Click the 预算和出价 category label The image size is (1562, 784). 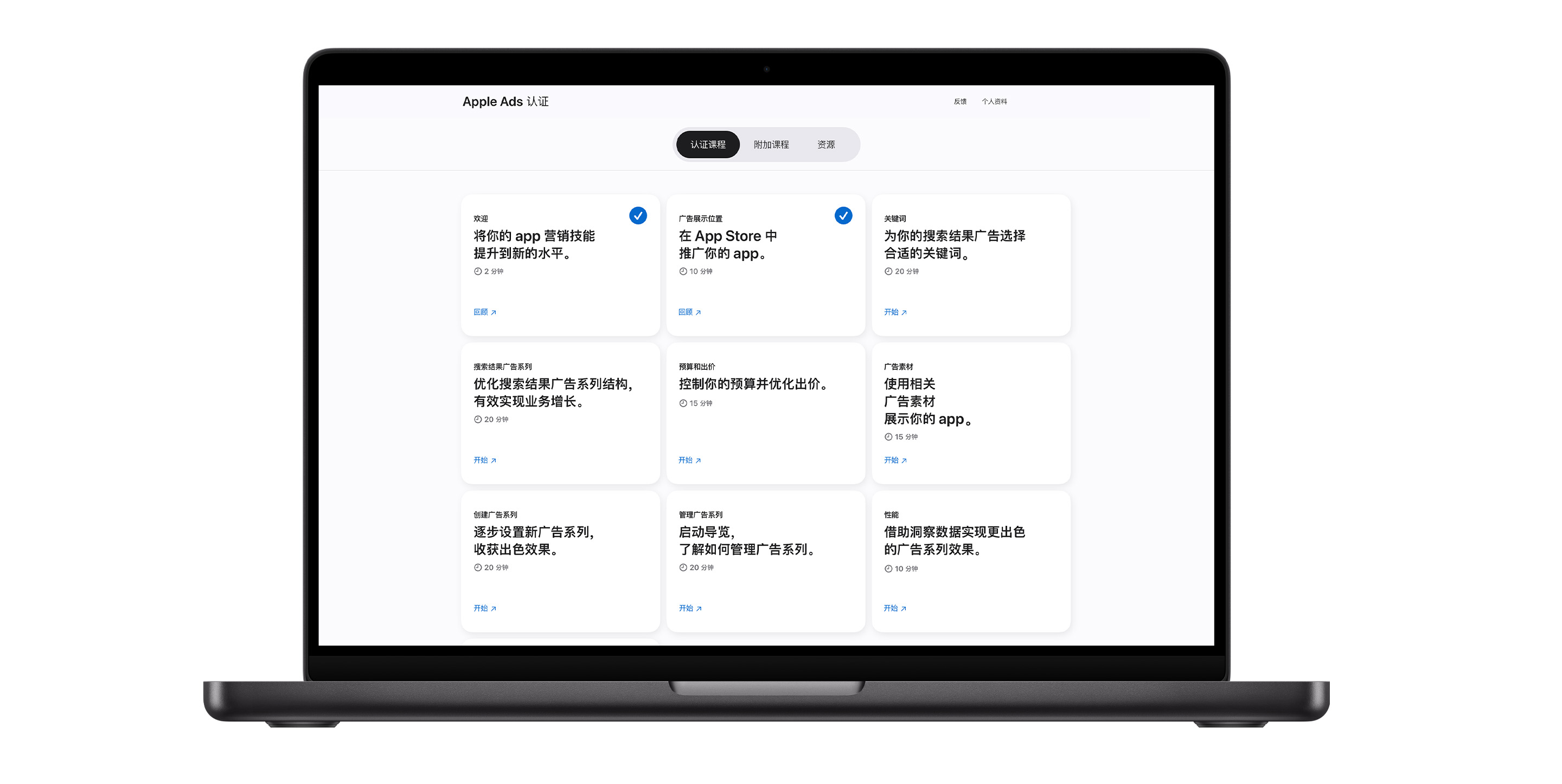tap(697, 366)
